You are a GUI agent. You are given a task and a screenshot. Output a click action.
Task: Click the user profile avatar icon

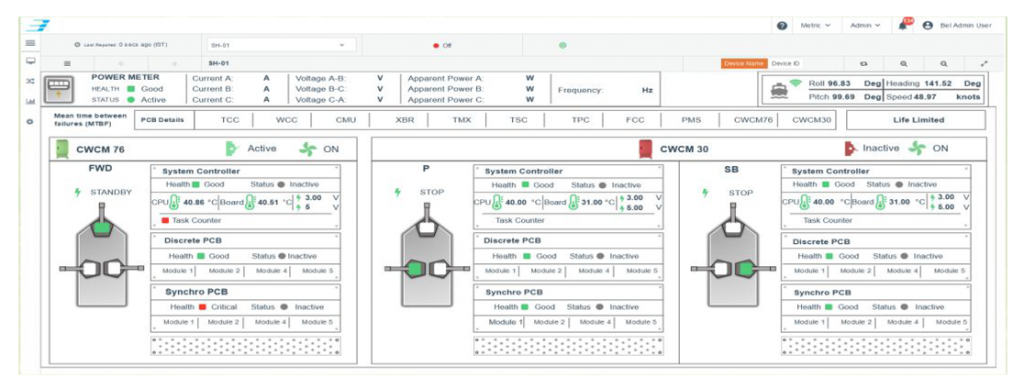pyautogui.click(x=927, y=25)
